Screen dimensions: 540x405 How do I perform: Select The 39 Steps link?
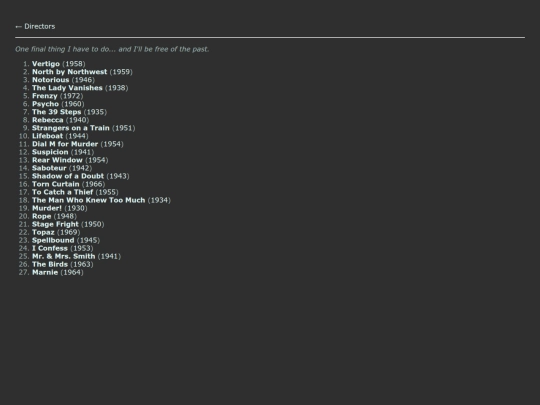click(56, 112)
